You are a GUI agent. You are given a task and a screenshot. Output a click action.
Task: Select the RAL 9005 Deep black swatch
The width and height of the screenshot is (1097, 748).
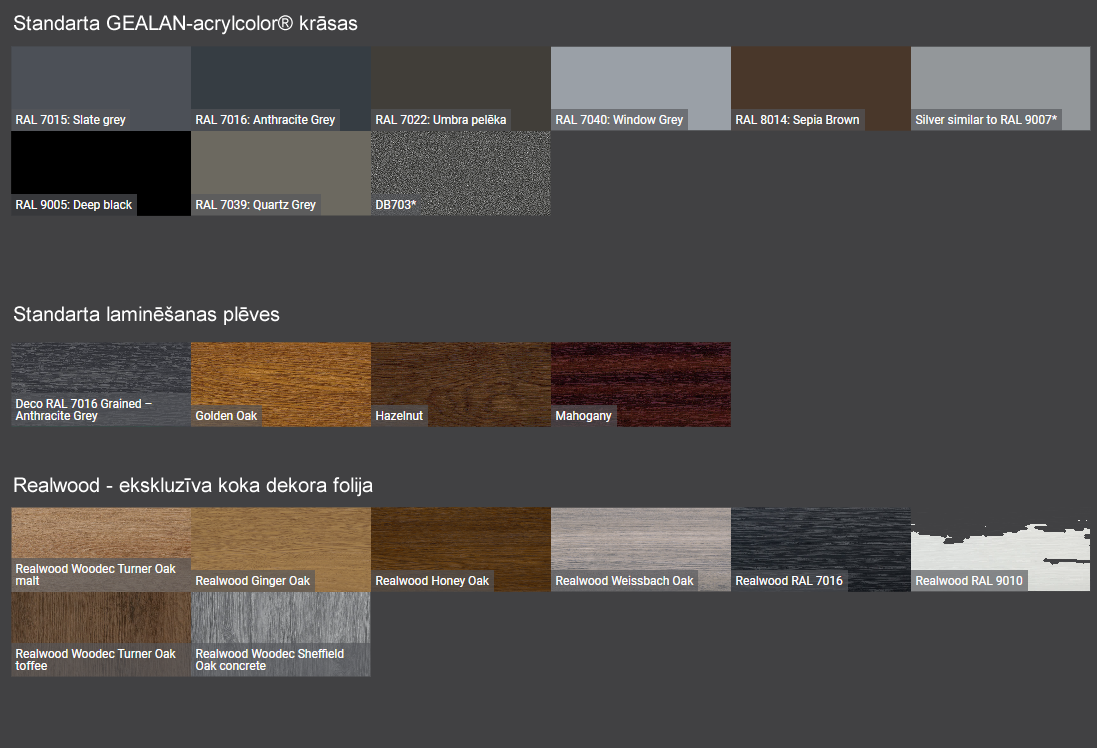[101, 173]
